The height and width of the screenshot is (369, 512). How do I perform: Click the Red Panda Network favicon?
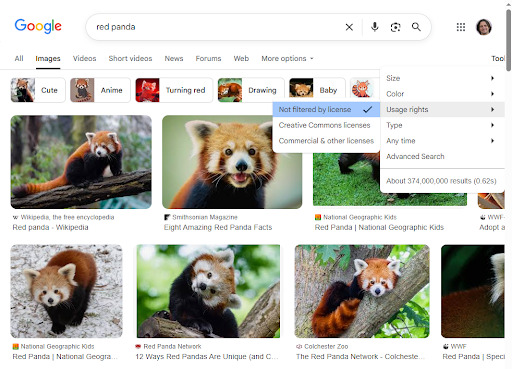pos(138,346)
